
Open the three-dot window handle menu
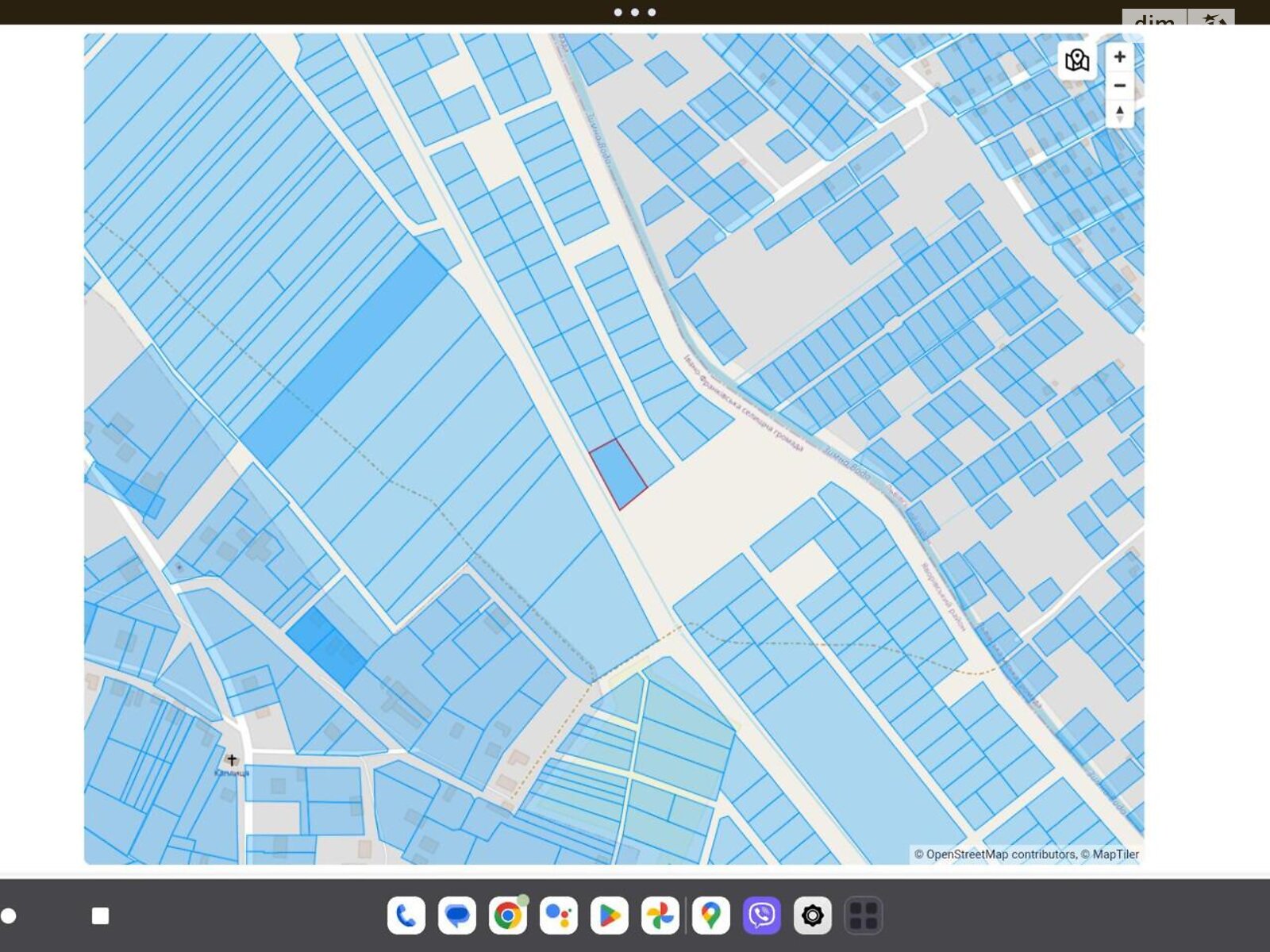tap(635, 12)
